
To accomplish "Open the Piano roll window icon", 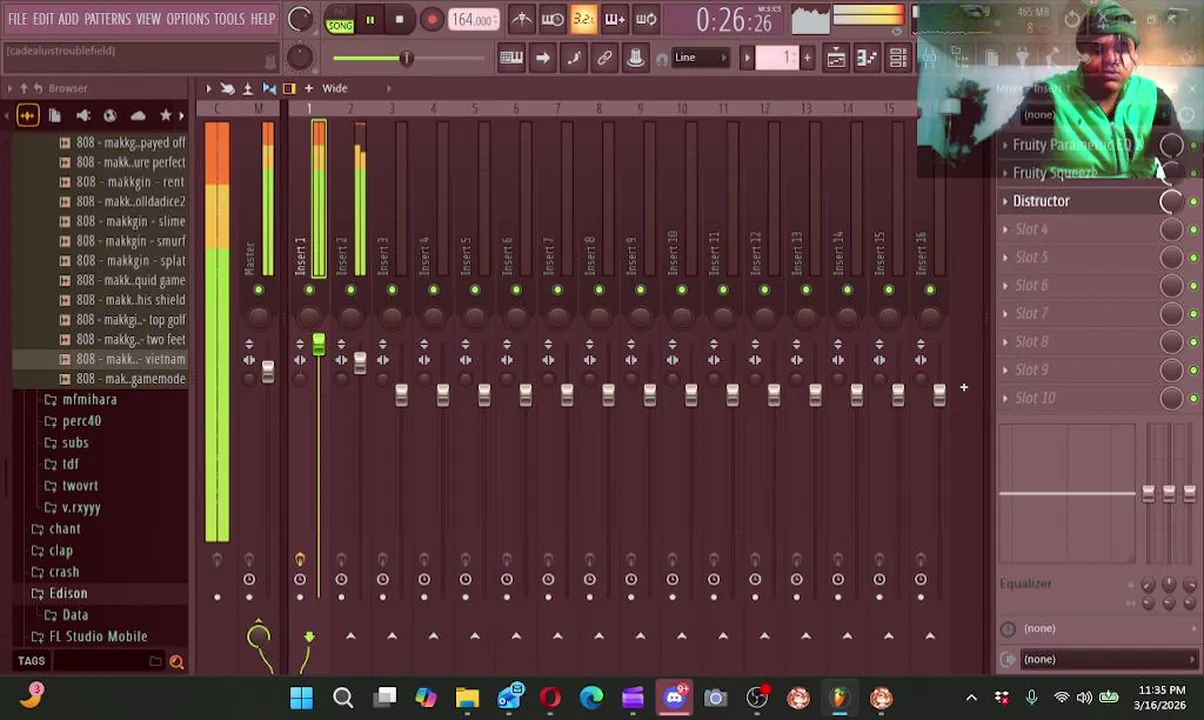I will (x=867, y=58).
